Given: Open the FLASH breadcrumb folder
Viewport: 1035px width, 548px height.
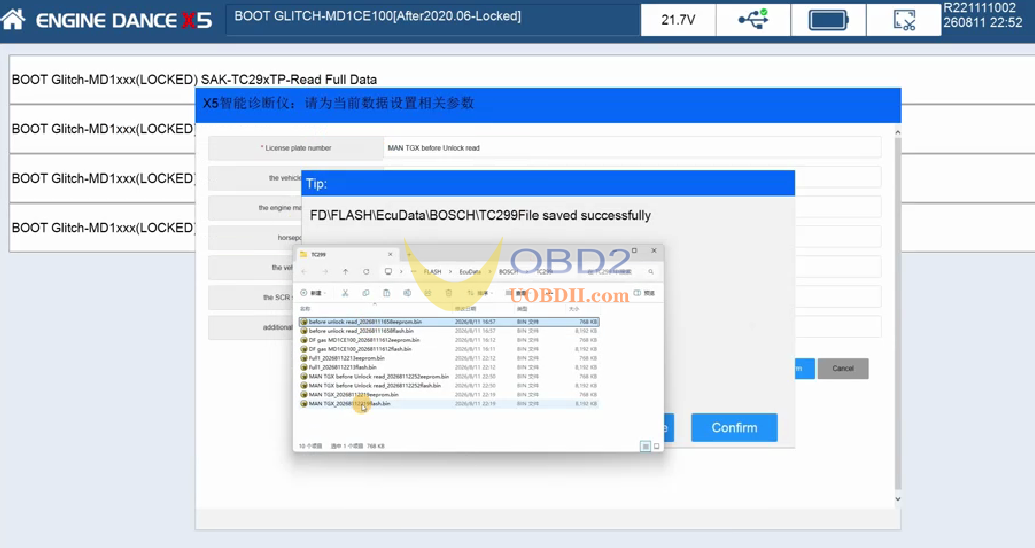Looking at the screenshot, I should (x=432, y=272).
